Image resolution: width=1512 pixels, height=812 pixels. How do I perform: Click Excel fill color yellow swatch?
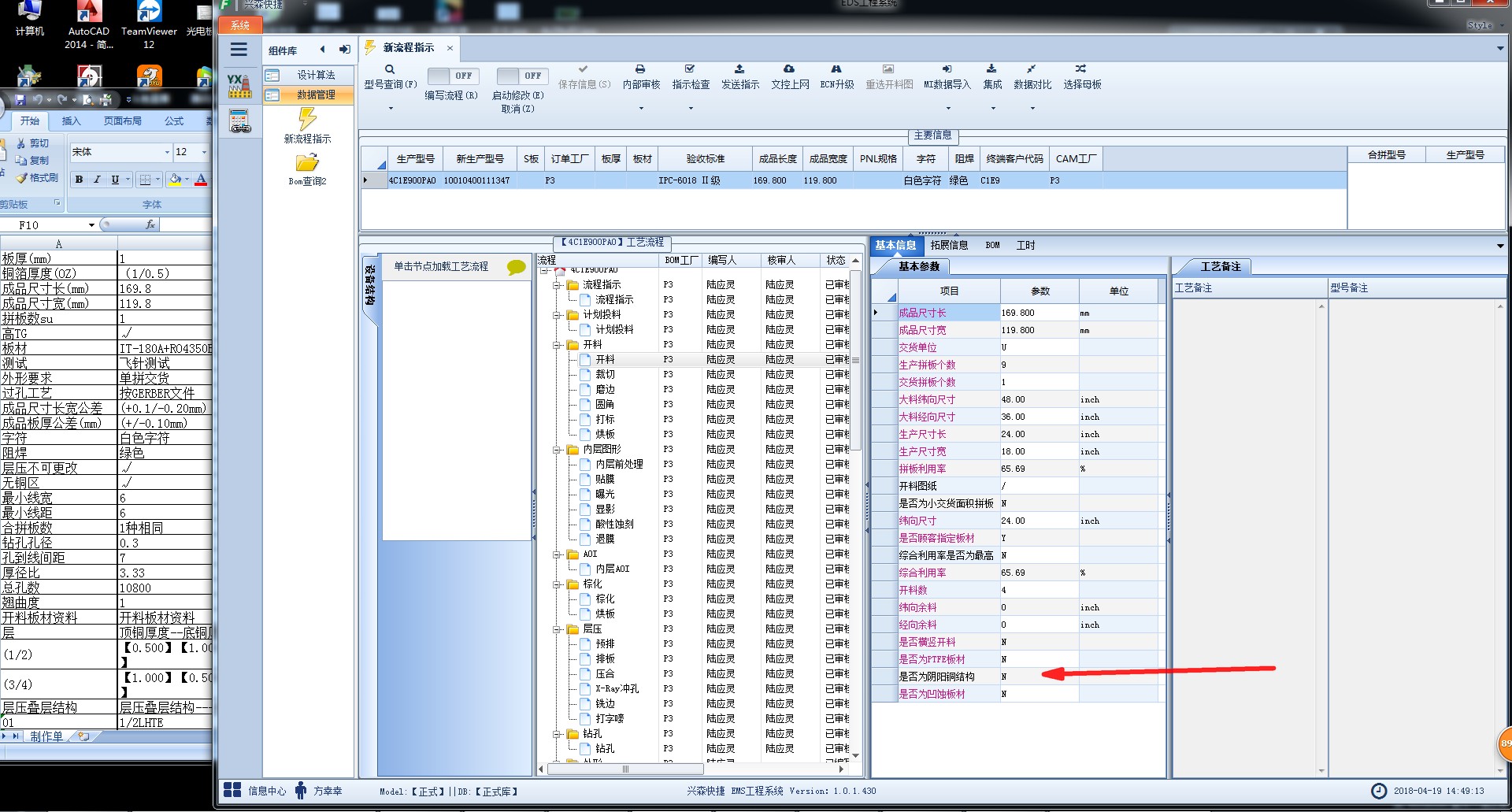click(x=175, y=180)
